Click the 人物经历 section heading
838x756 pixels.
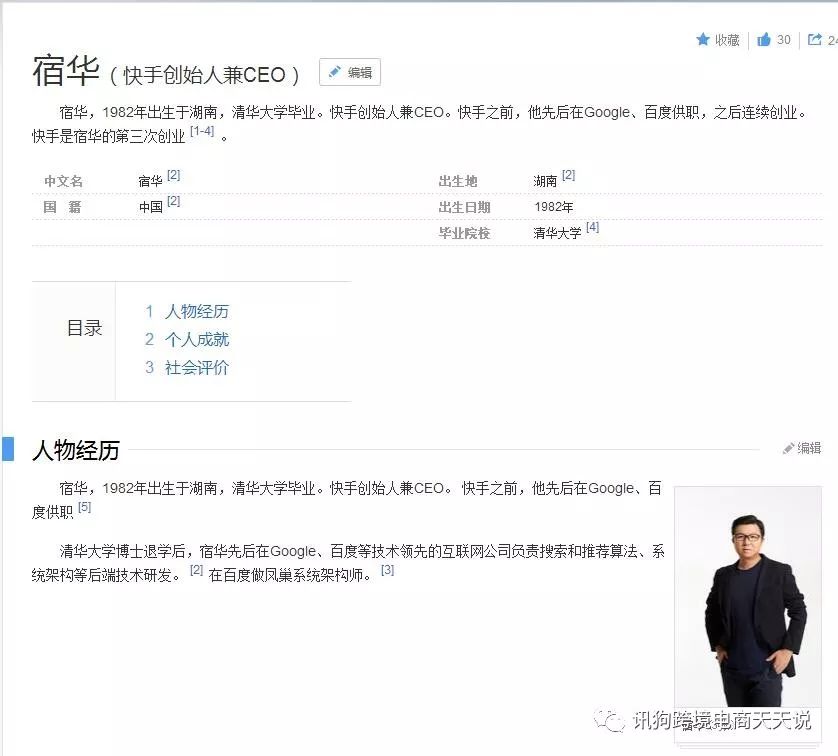tap(76, 450)
